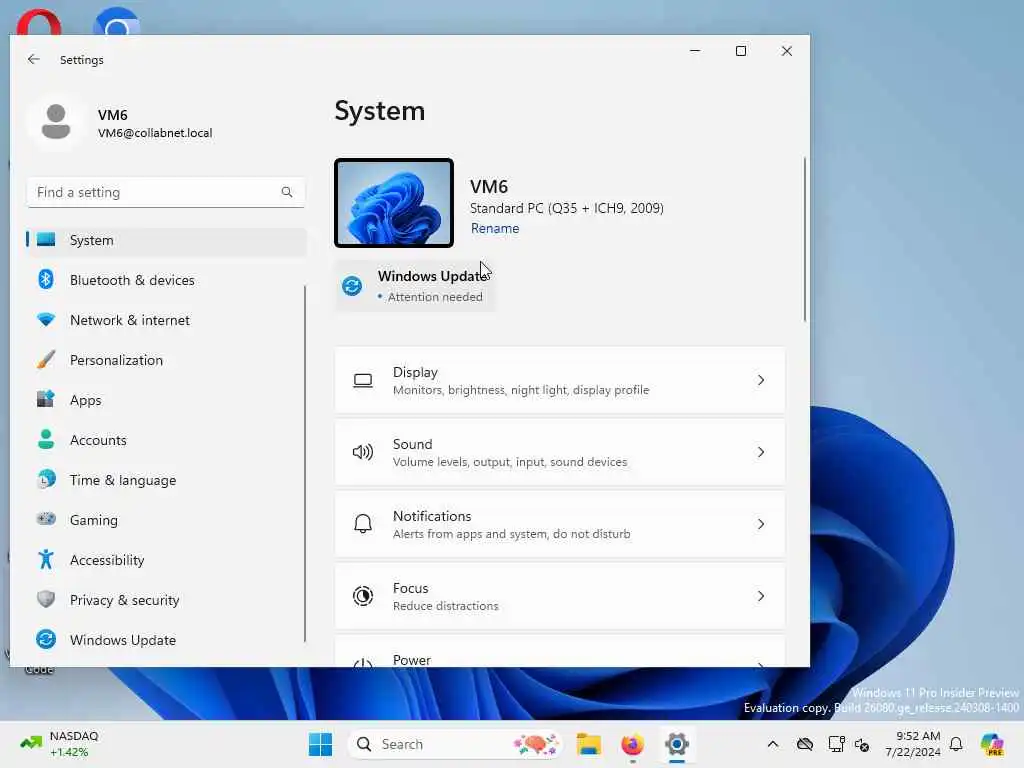Click the taskbar Search box

tap(455, 744)
